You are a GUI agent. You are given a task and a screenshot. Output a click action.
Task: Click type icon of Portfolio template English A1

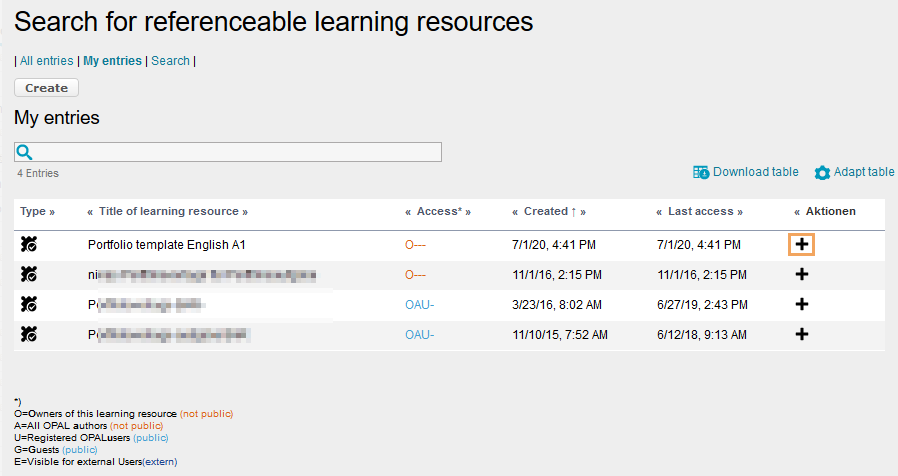click(x=29, y=244)
